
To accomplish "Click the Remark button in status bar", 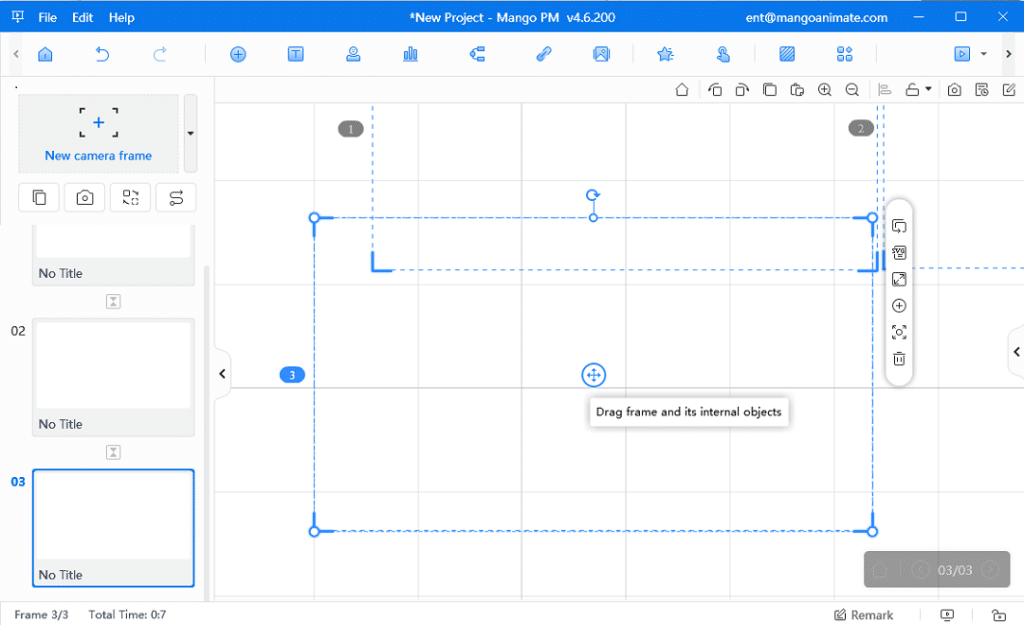I will [864, 614].
